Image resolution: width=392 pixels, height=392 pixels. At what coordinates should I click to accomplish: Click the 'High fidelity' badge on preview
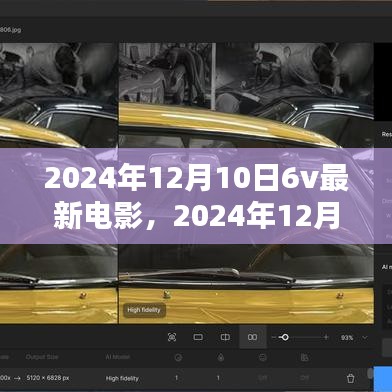coord(144,310)
